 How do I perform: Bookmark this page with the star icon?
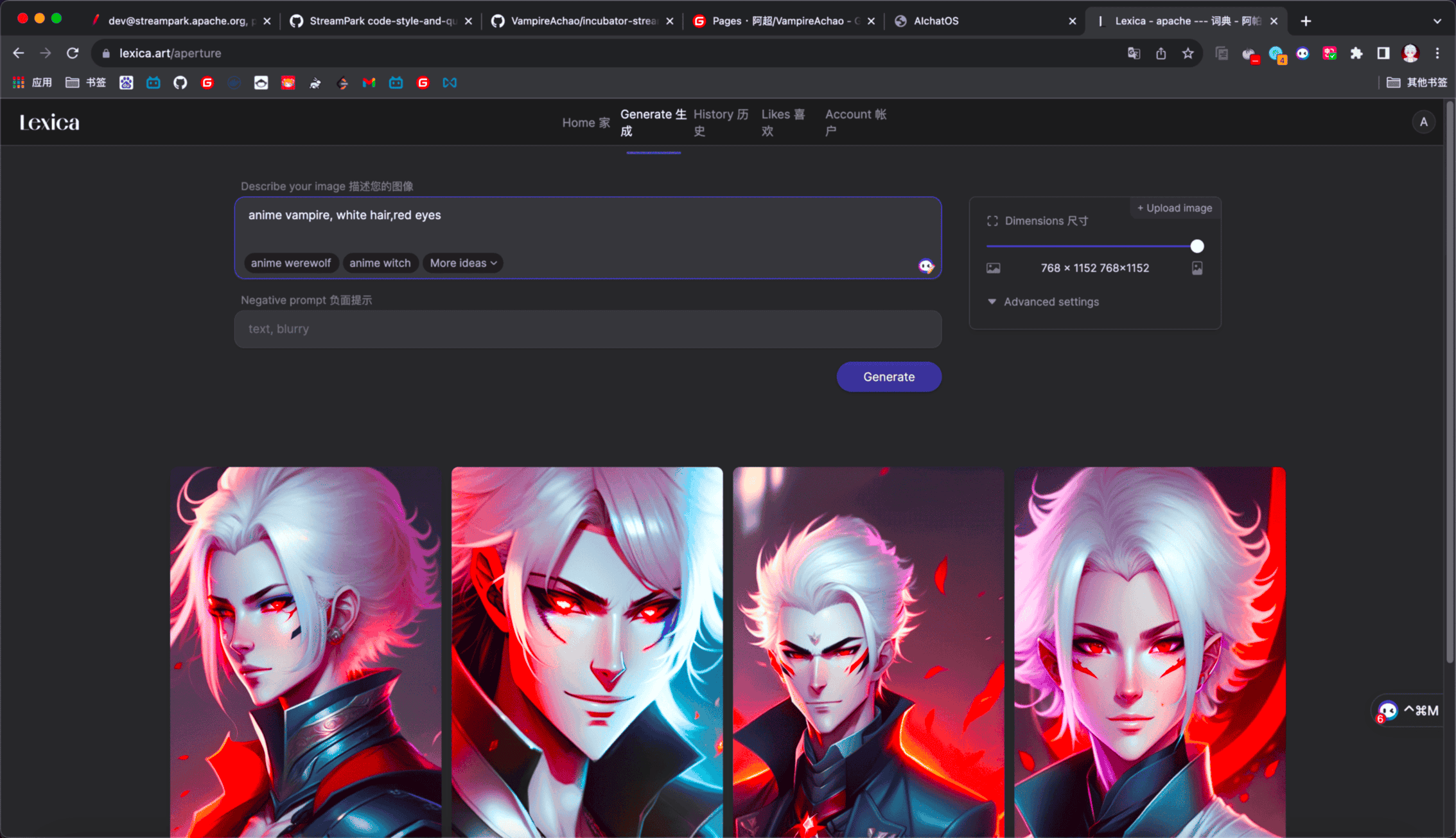pos(1188,53)
